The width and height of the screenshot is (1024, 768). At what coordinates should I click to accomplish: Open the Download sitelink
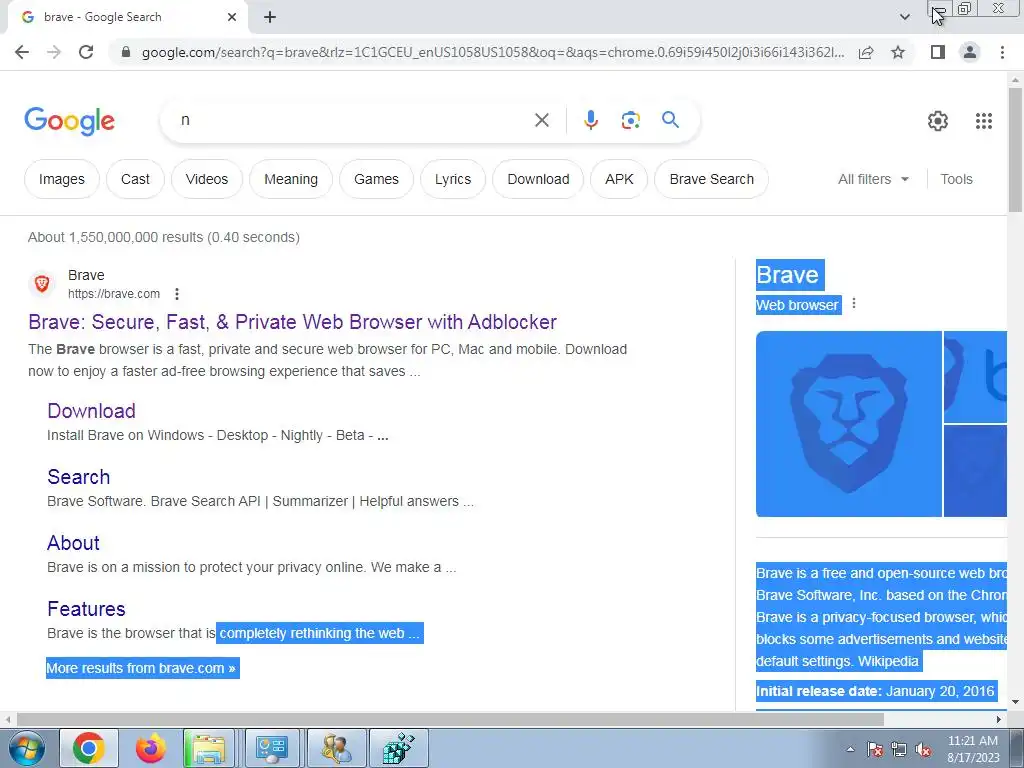(x=91, y=411)
